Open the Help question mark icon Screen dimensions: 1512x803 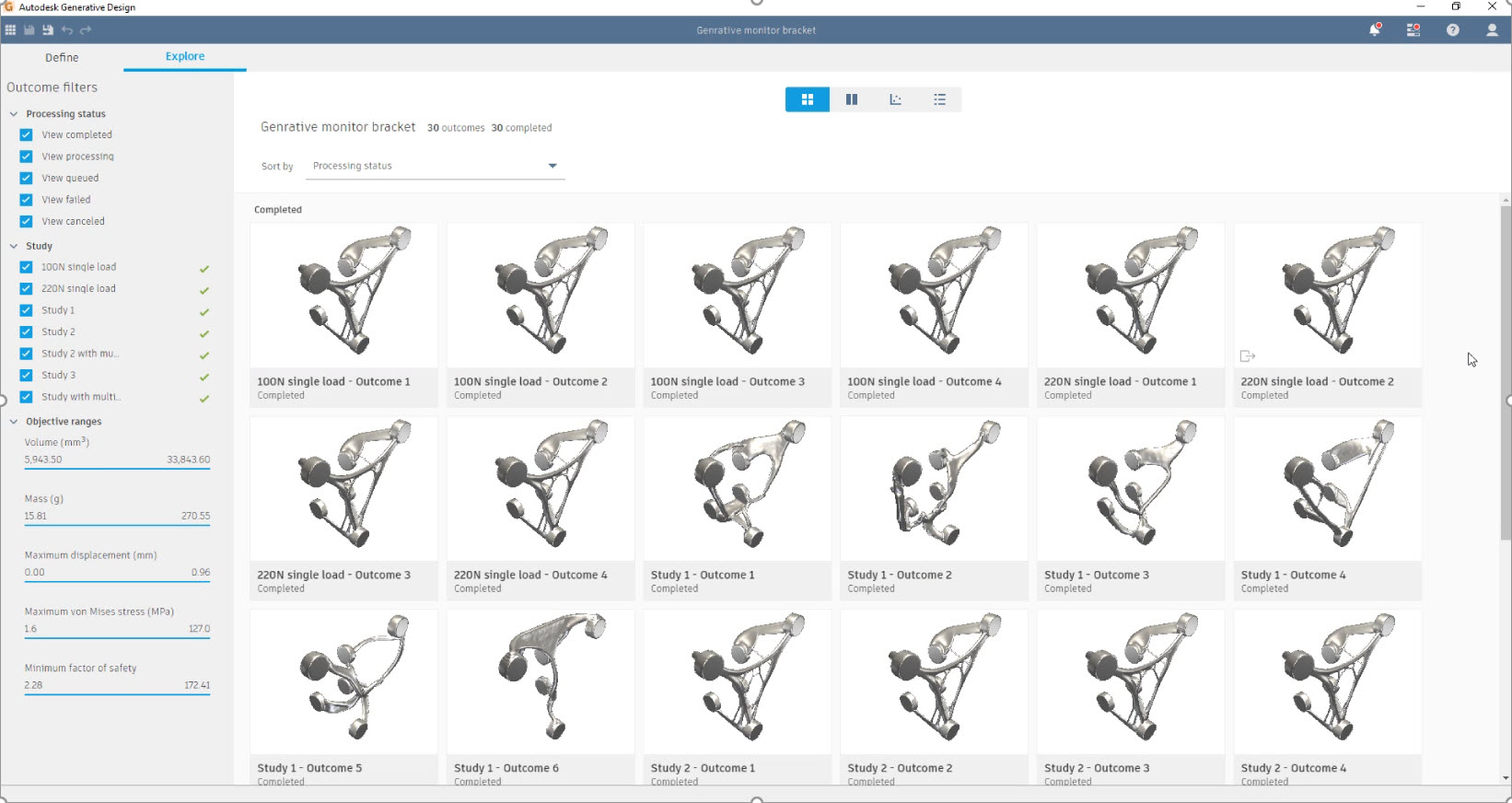tap(1453, 29)
